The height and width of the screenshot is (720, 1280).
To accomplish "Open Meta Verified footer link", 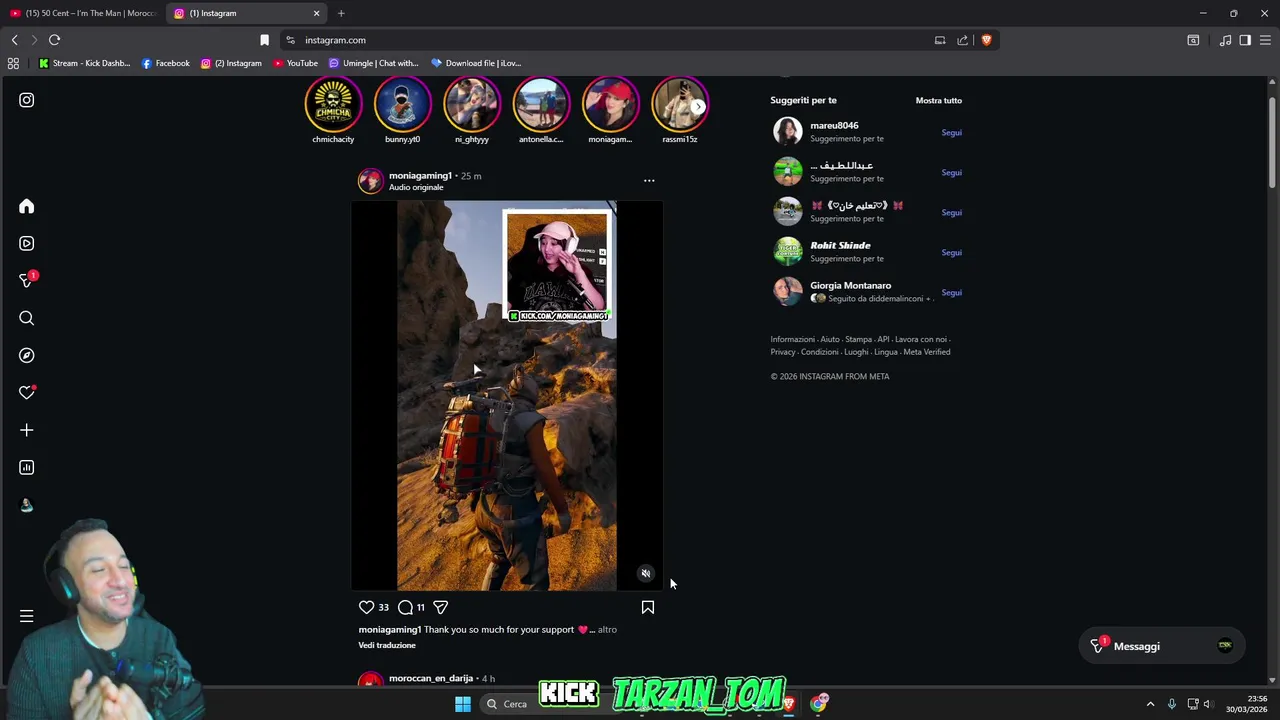I will (927, 352).
